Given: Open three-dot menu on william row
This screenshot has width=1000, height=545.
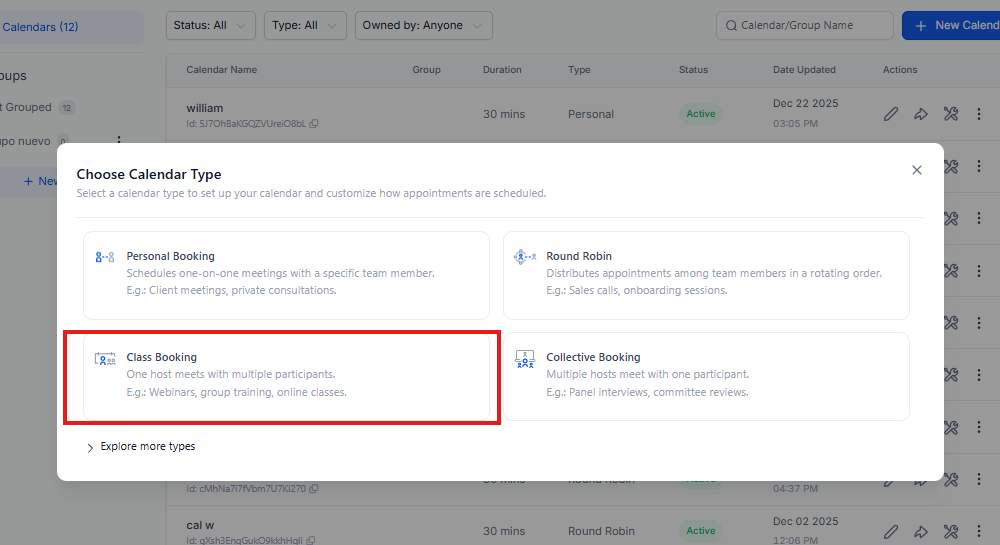Looking at the screenshot, I should pos(979,114).
